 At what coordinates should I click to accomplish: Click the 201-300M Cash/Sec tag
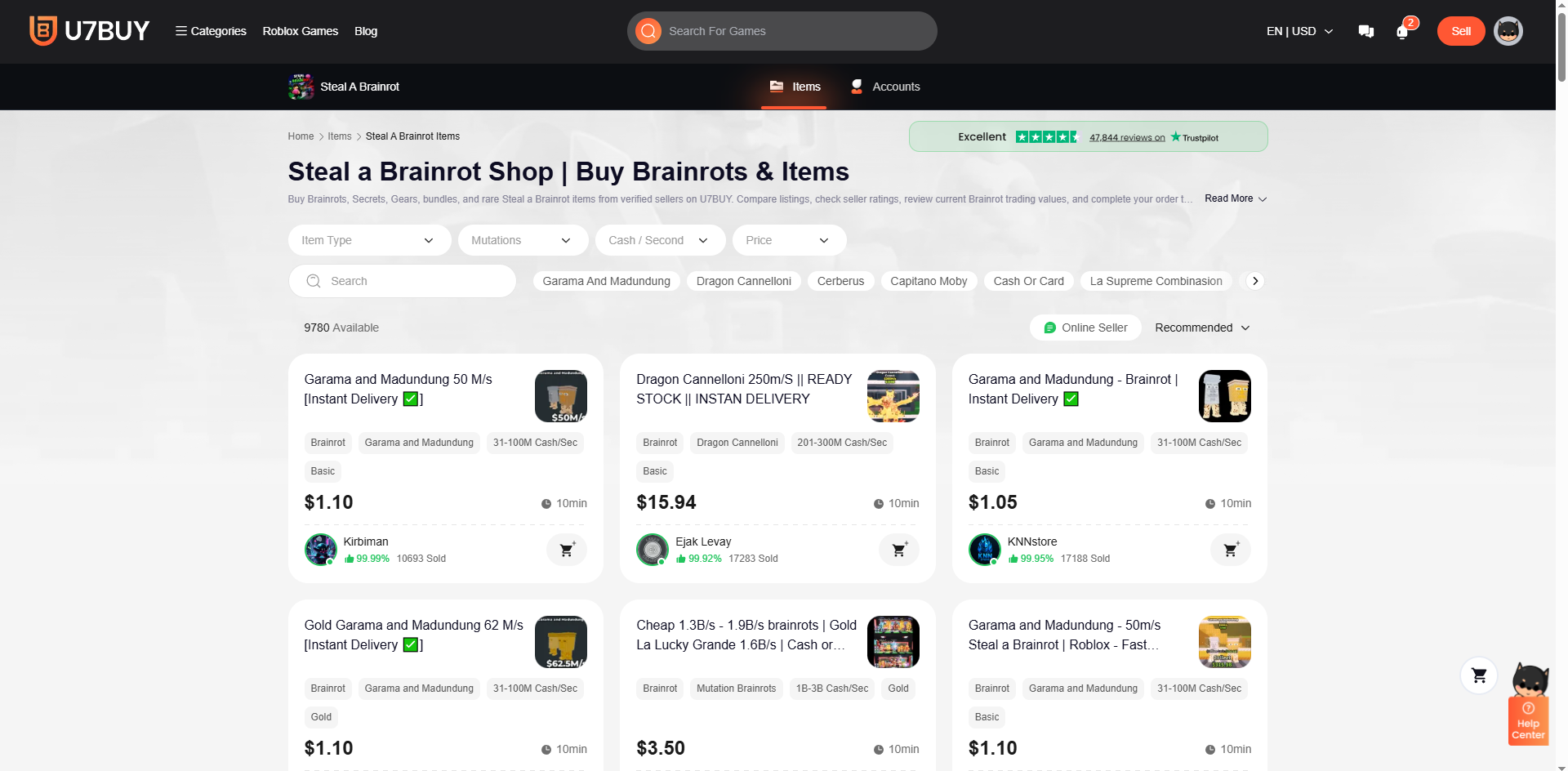coord(842,443)
